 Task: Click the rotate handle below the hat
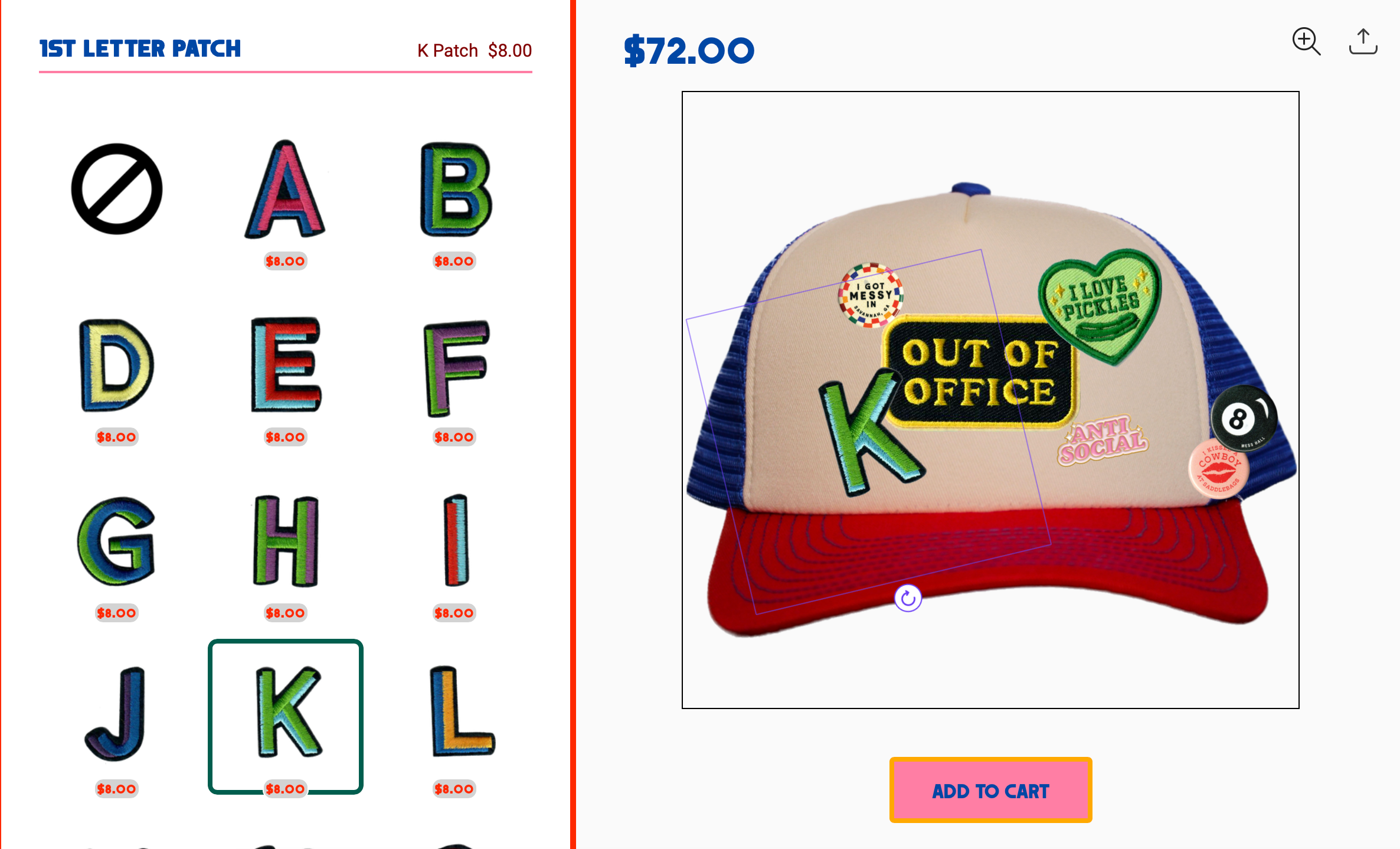point(908,598)
